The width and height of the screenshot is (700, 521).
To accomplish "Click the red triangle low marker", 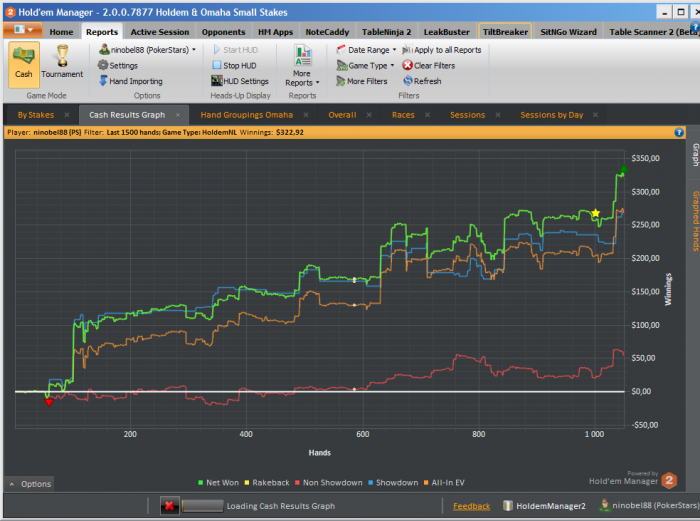I will click(49, 402).
